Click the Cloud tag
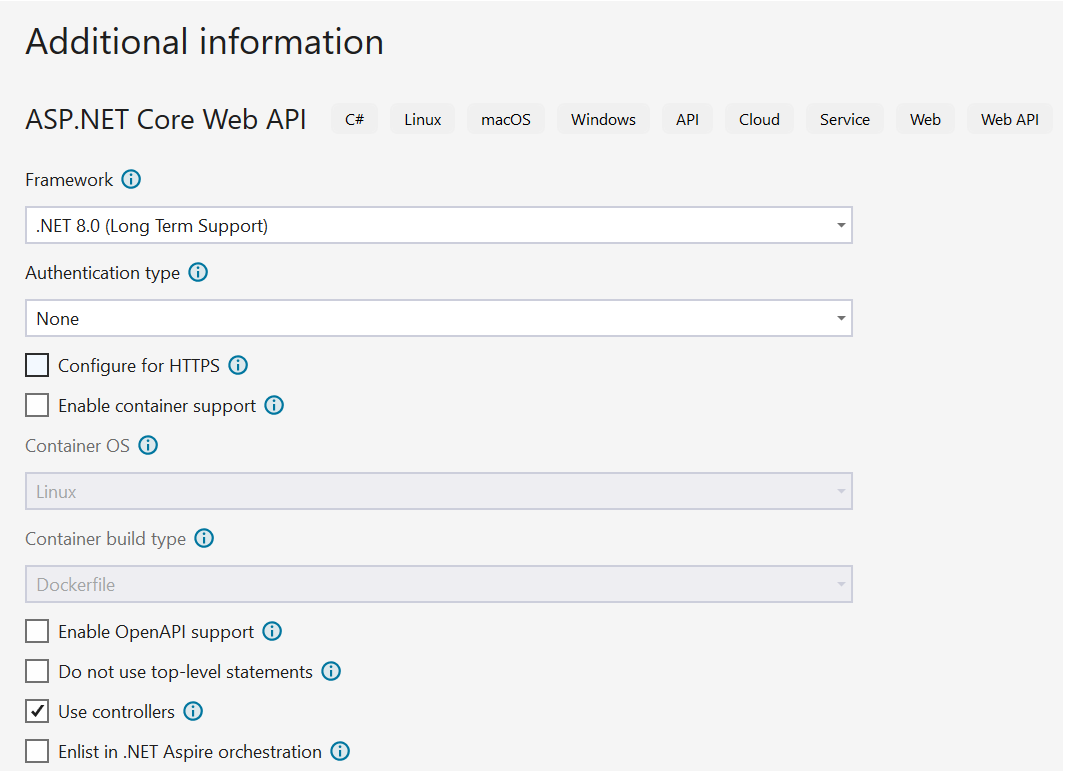The image size is (1081, 771). (760, 119)
